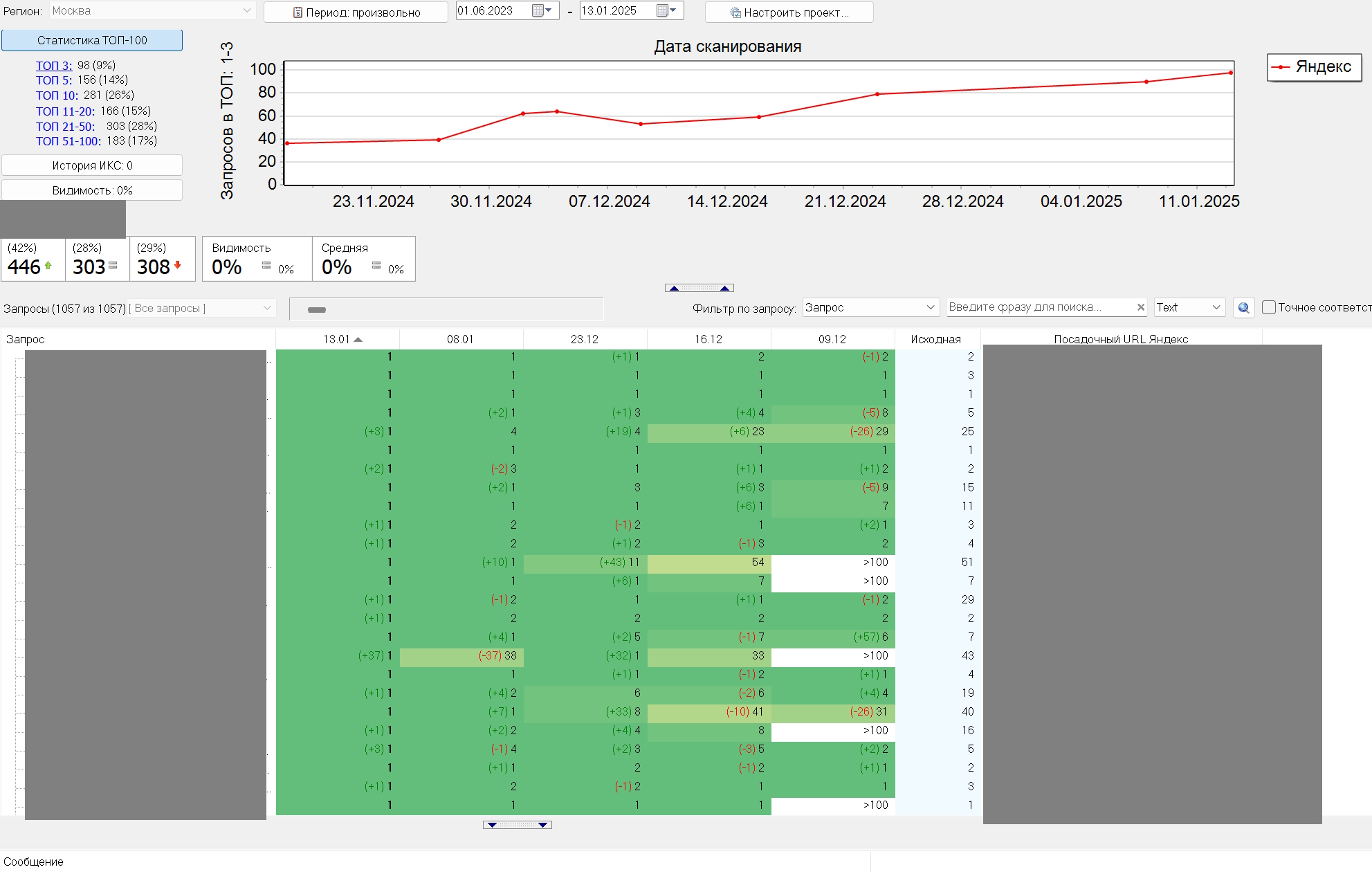This screenshot has height=874, width=1372.
Task: Click the ТОП 21-50 statistic label
Action: 66,127
